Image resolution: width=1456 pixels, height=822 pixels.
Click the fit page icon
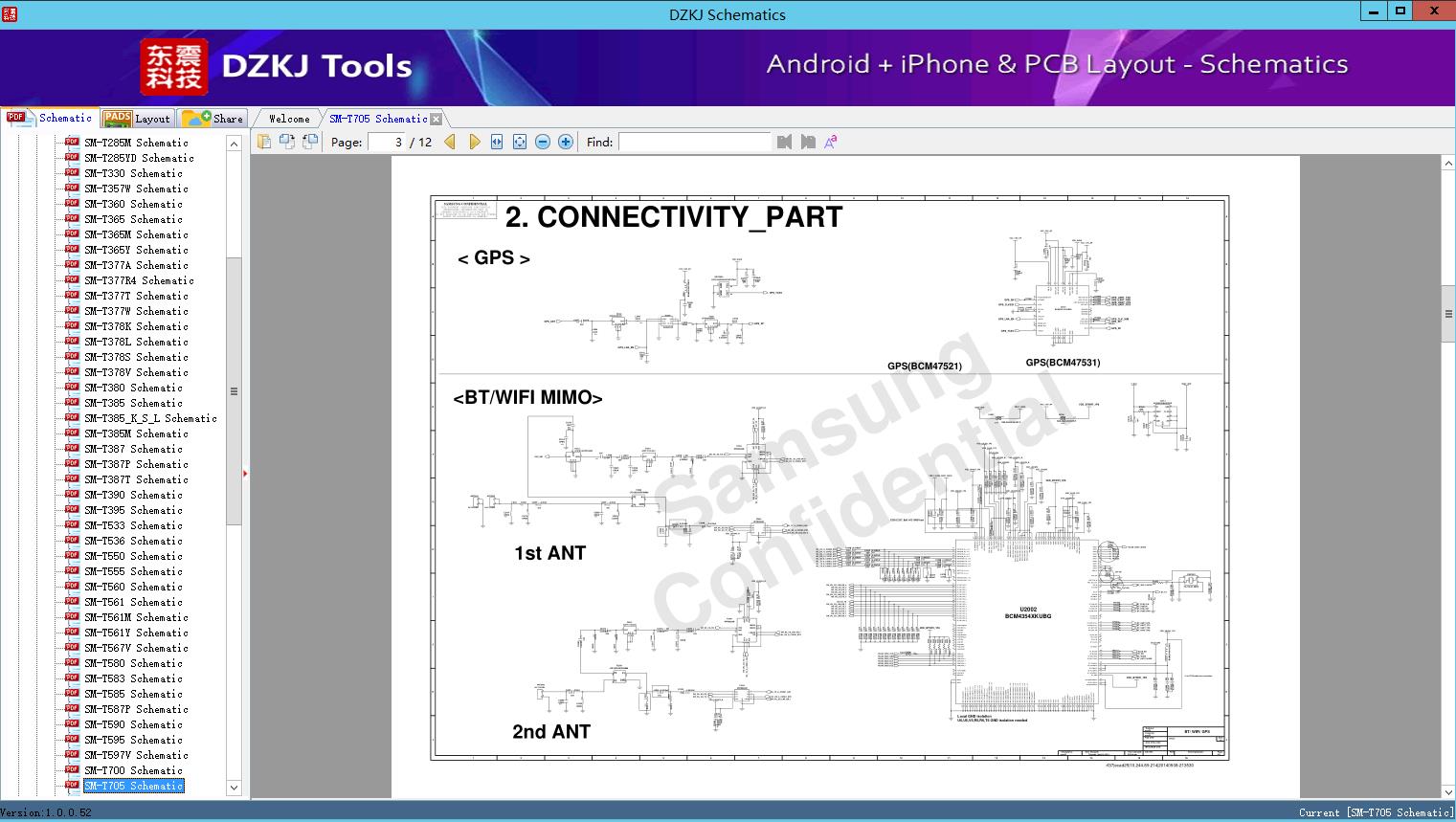[x=520, y=142]
